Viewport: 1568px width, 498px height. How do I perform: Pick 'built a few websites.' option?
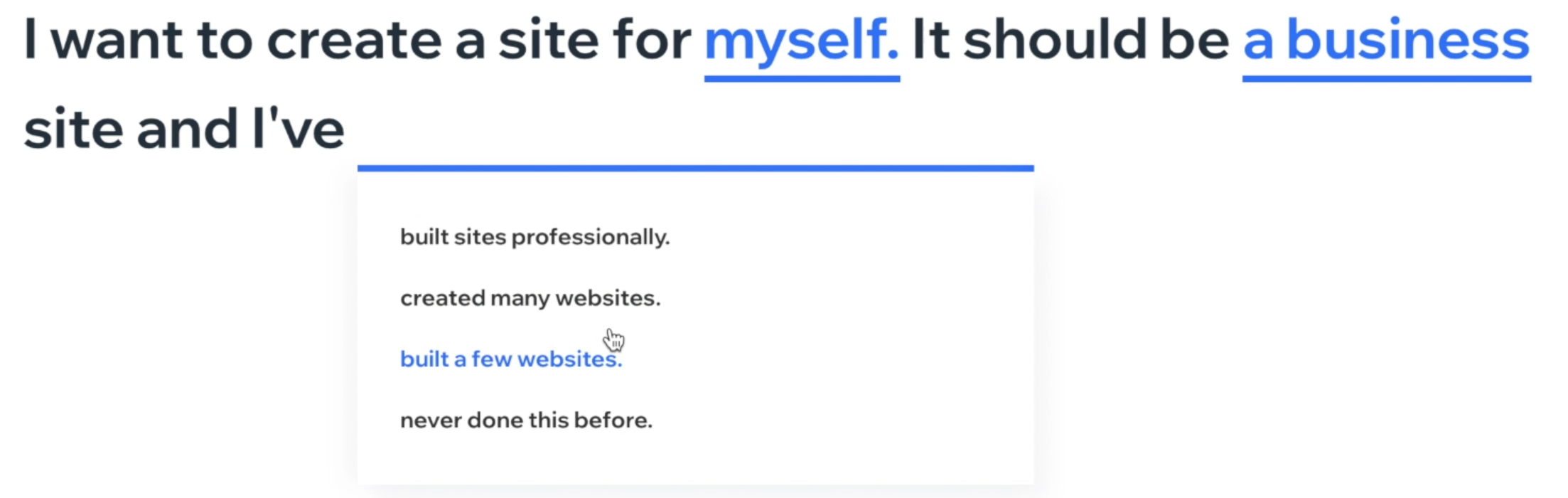[x=511, y=359]
